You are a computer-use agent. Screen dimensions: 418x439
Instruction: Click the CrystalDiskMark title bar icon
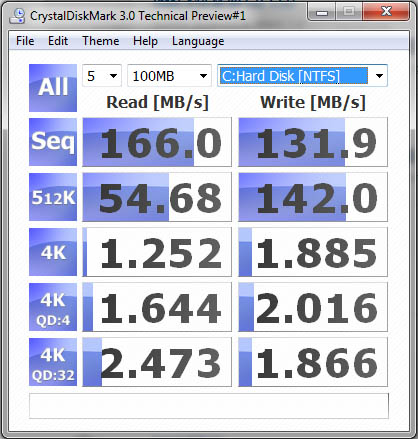coord(17,16)
